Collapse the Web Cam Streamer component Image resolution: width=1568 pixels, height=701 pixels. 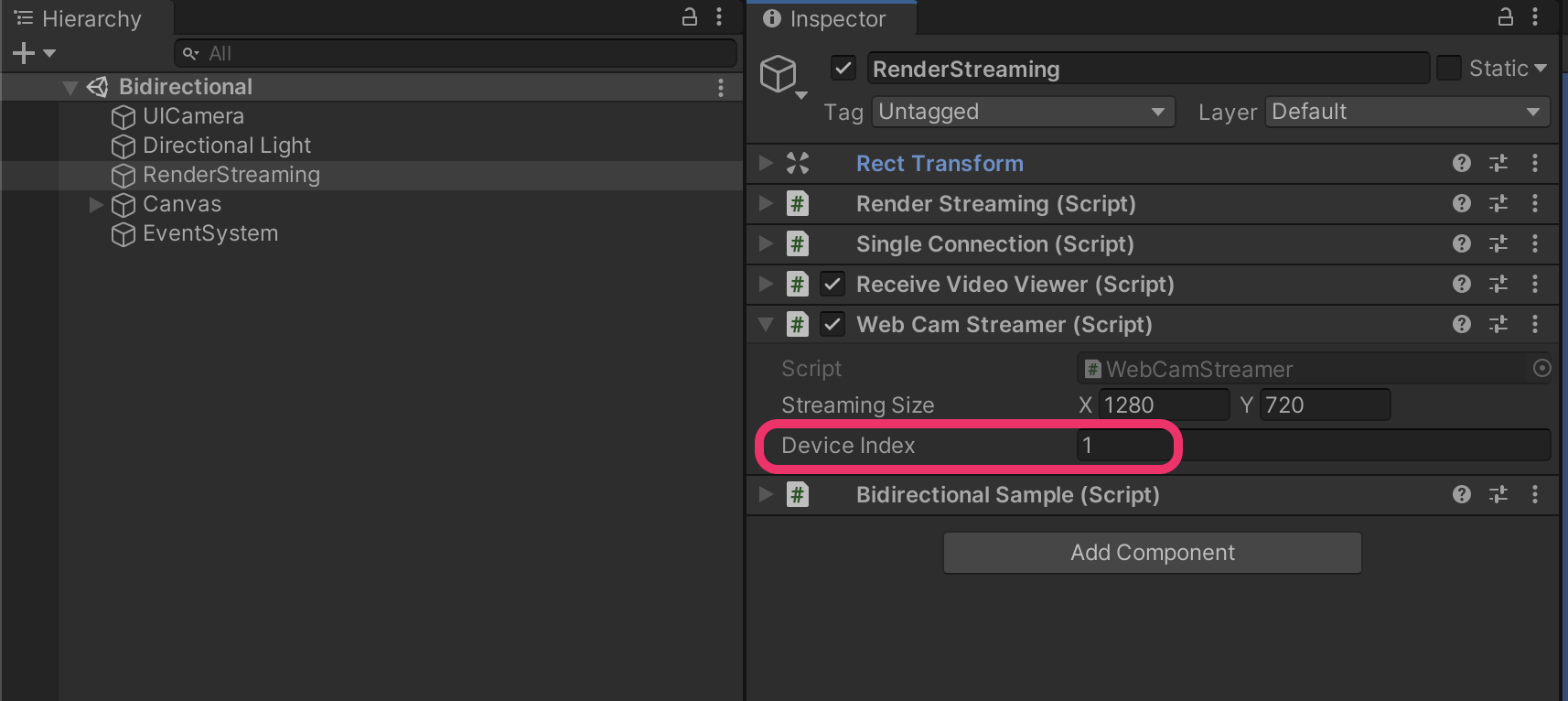tap(766, 324)
